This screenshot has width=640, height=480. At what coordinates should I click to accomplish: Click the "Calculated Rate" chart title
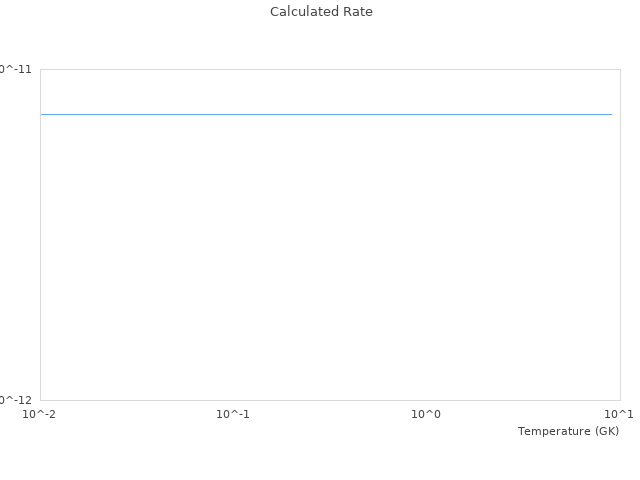321,12
